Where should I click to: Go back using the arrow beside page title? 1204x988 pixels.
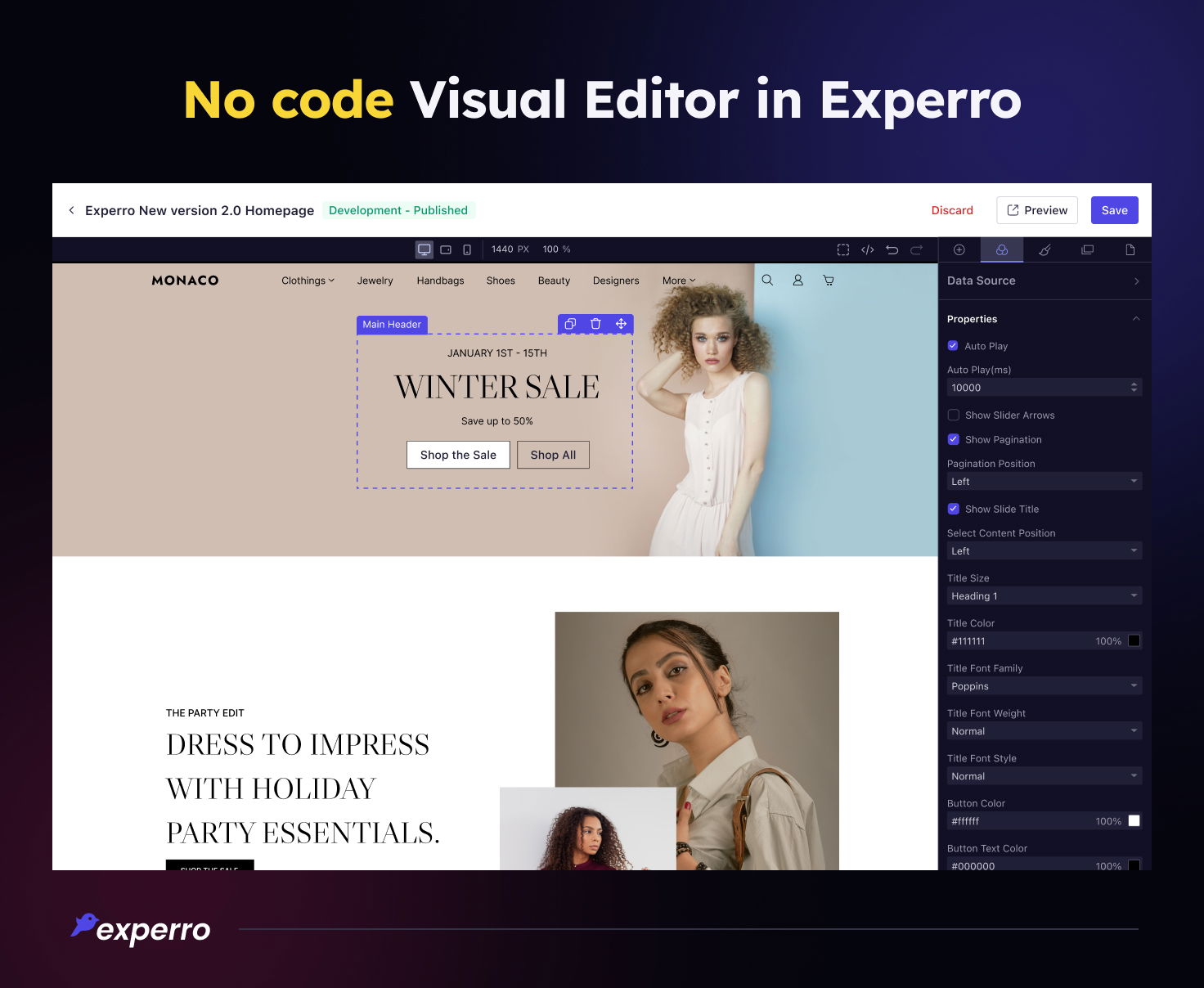(71, 210)
